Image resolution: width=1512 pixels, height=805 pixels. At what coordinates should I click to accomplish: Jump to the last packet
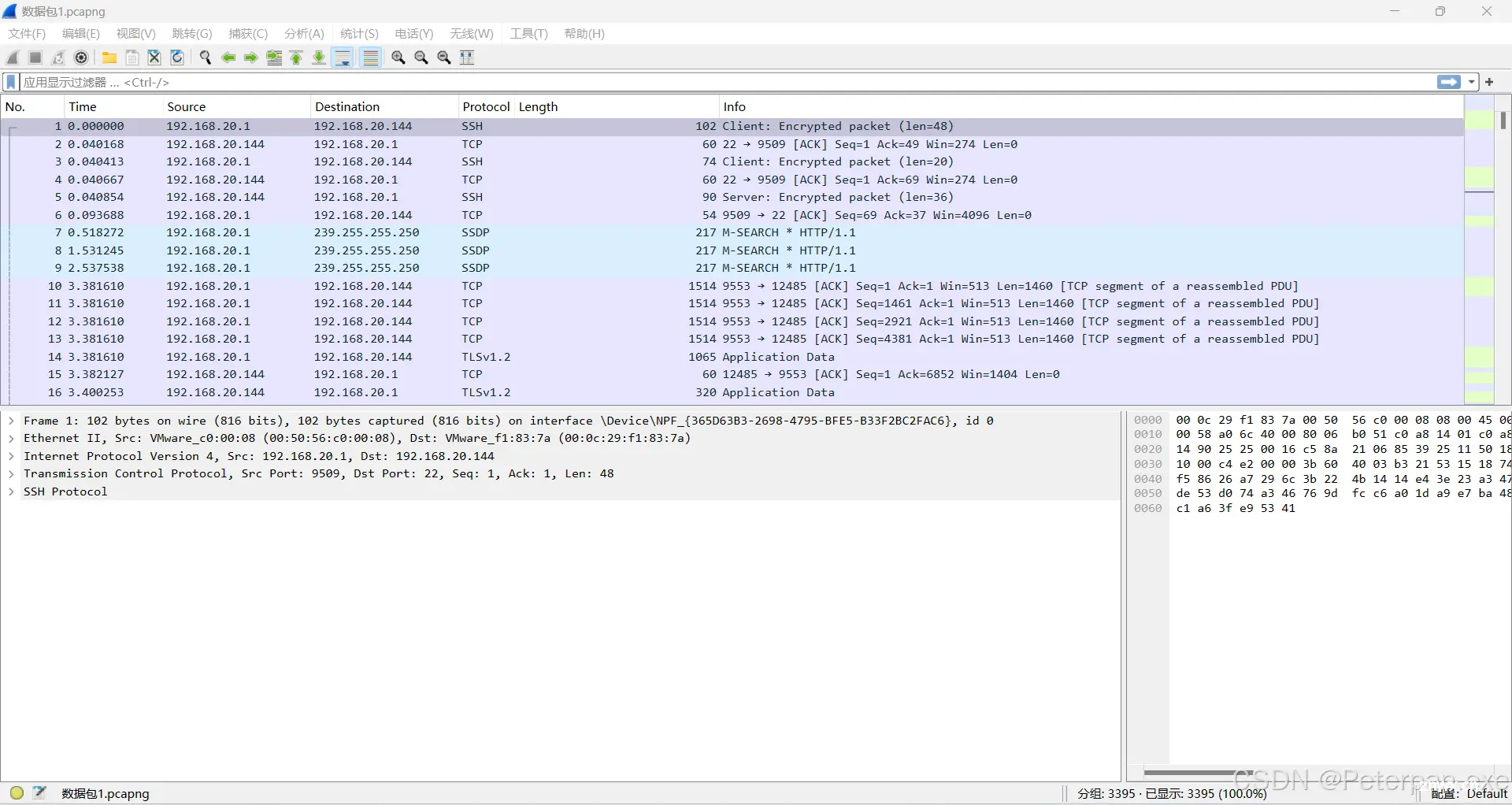(319, 57)
